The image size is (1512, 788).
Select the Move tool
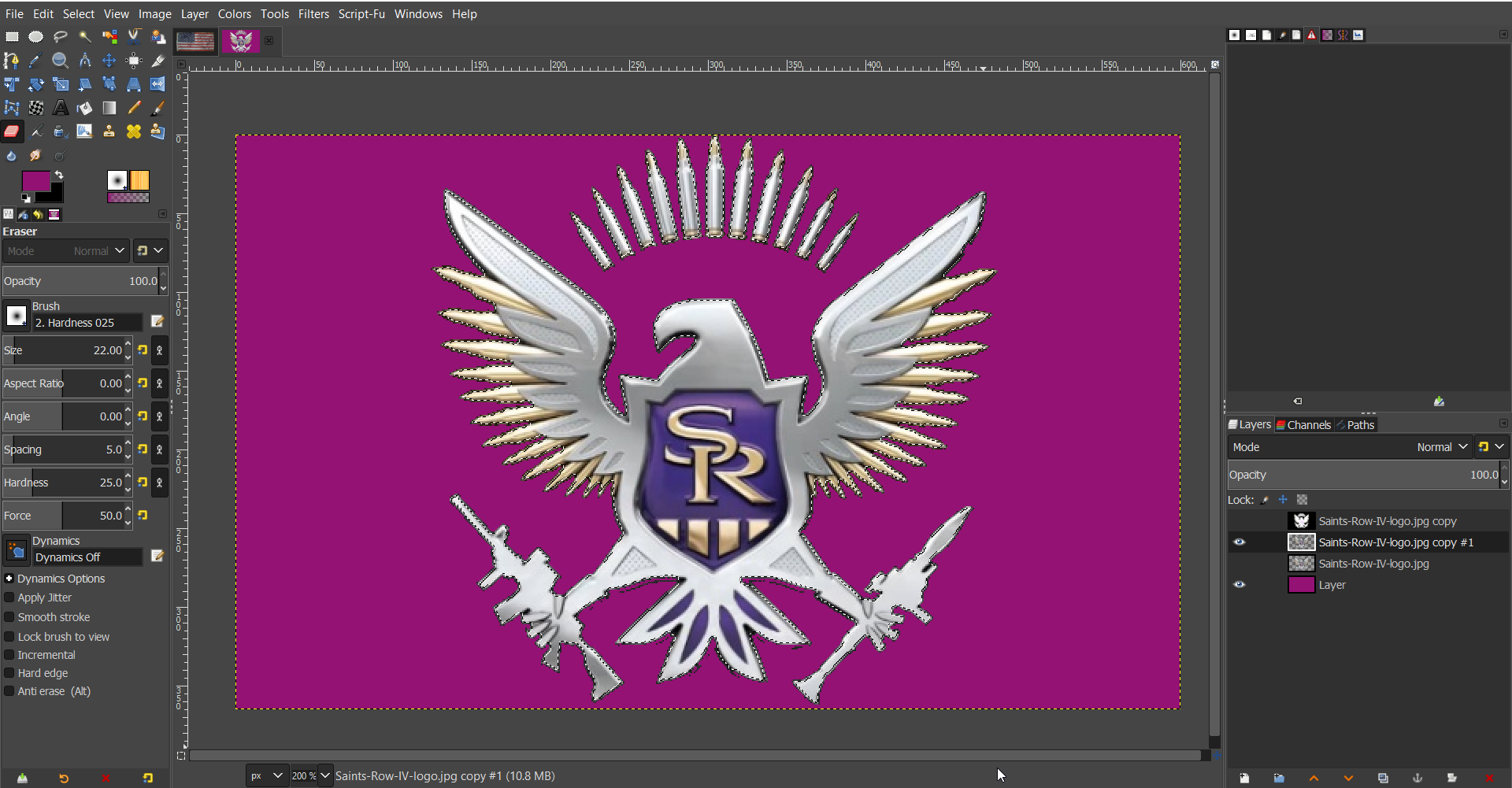109,61
